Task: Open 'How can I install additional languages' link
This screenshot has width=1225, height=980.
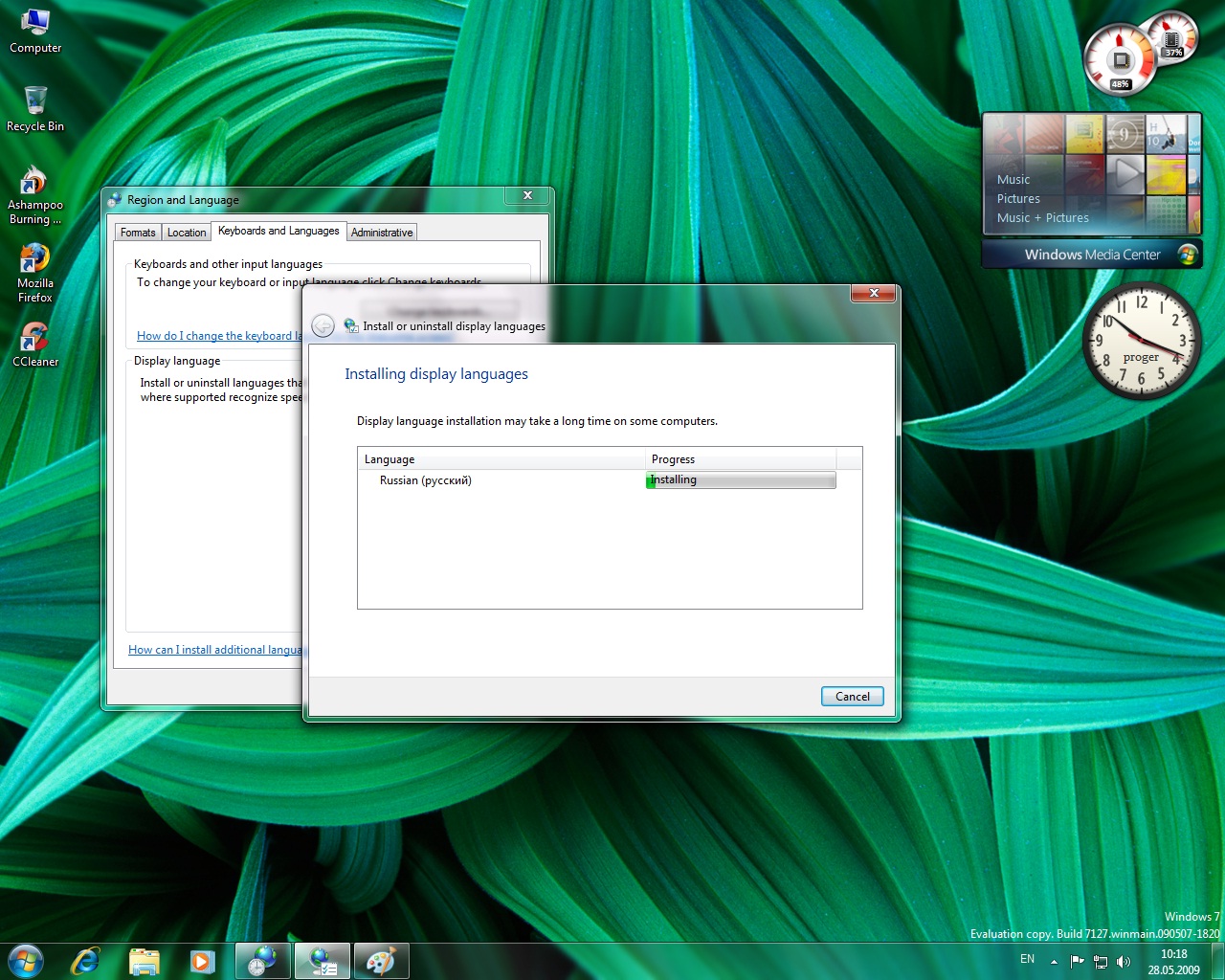Action: tap(215, 650)
